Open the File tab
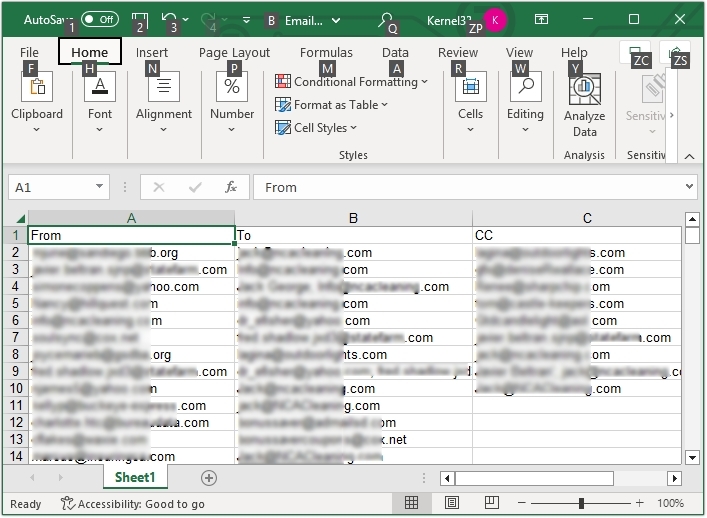 pyautogui.click(x=29, y=52)
